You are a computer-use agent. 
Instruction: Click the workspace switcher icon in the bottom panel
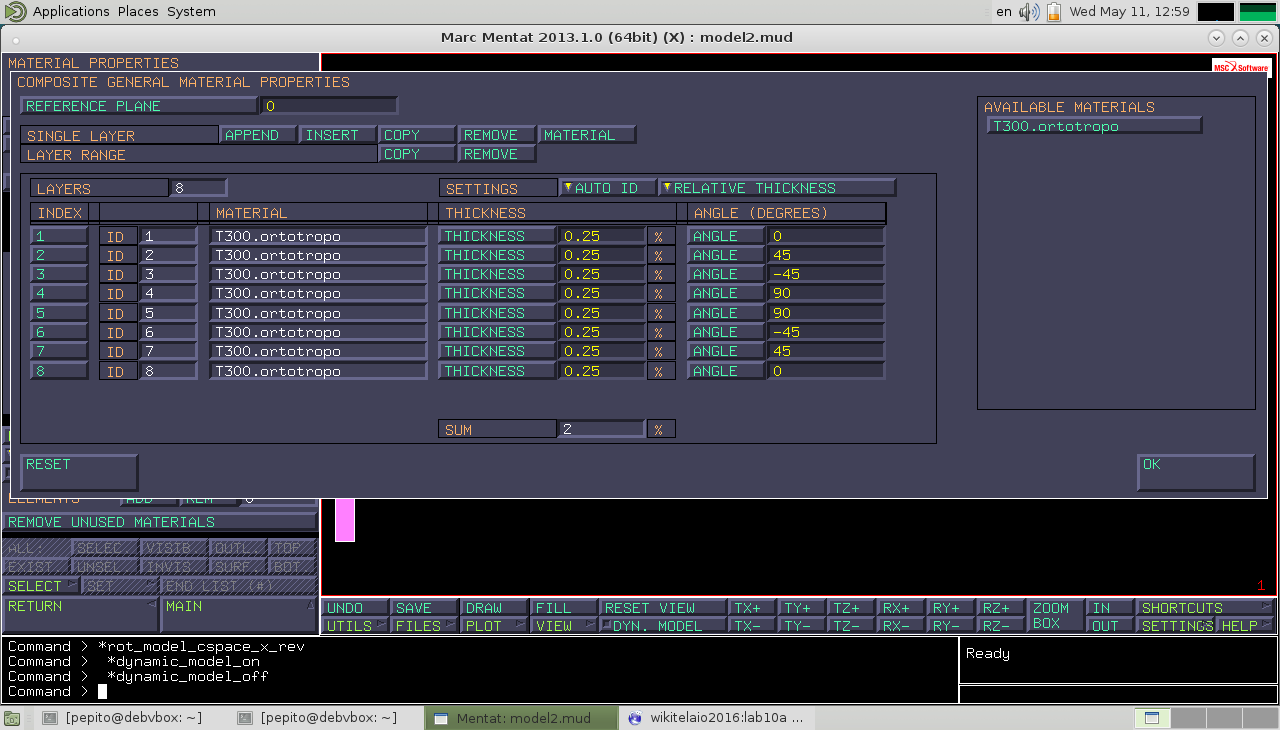pos(1152,717)
